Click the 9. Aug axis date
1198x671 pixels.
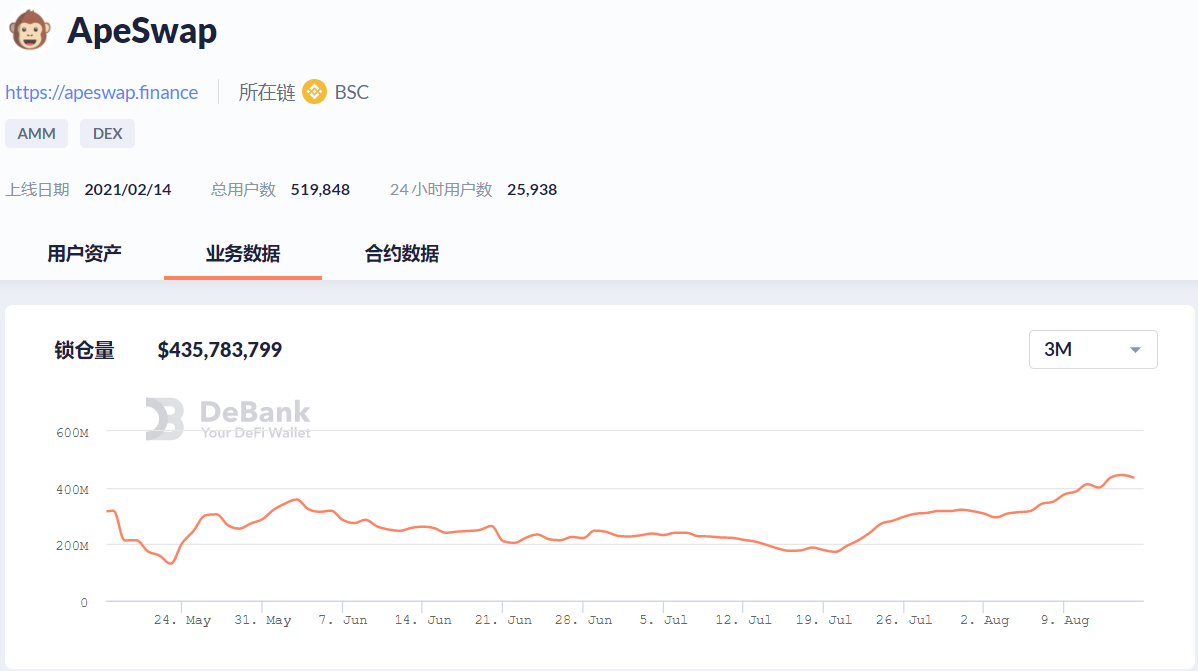[x=1064, y=620]
